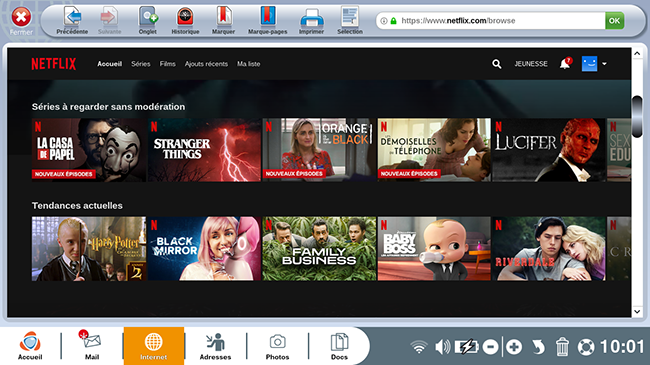Toggle the speaker volume icon

pos(442,346)
